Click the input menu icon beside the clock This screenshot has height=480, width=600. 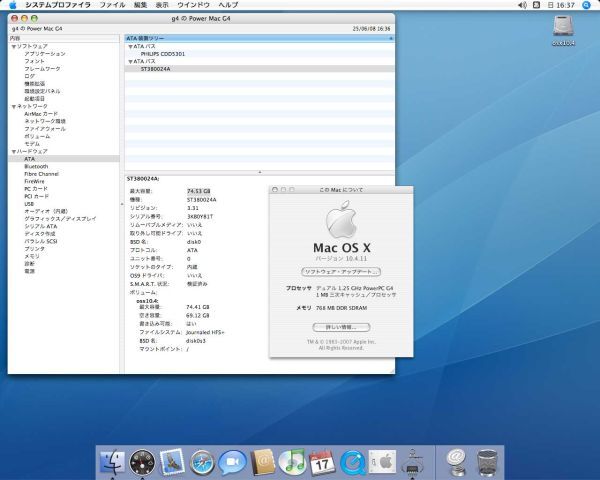[536, 5]
